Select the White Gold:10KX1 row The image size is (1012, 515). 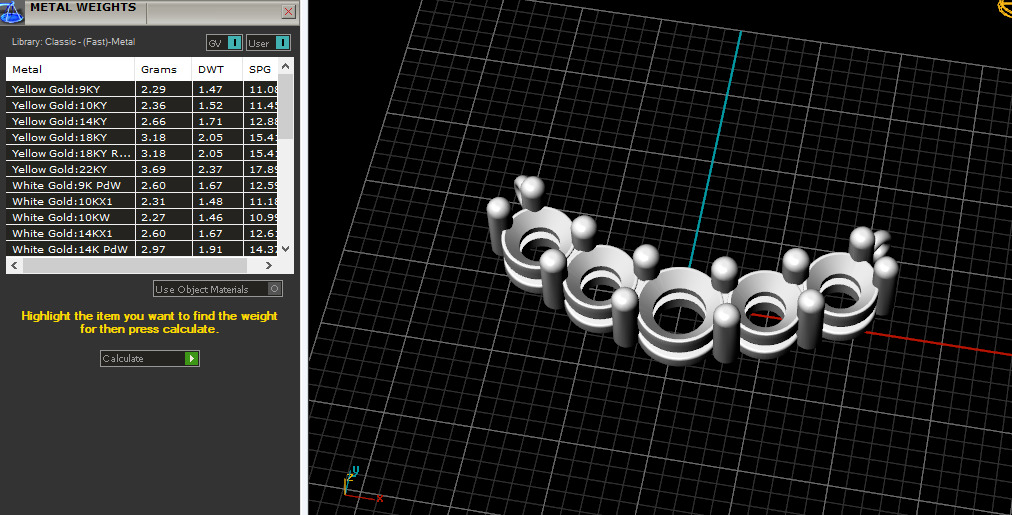coord(142,201)
